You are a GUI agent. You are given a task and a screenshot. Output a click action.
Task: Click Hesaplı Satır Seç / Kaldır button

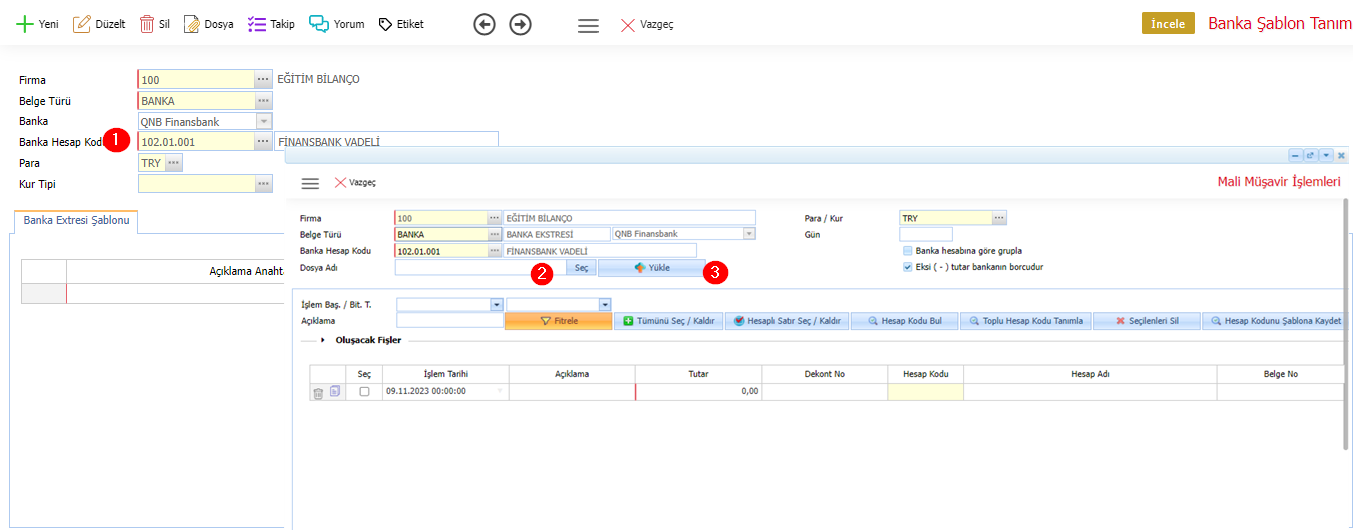pos(788,321)
